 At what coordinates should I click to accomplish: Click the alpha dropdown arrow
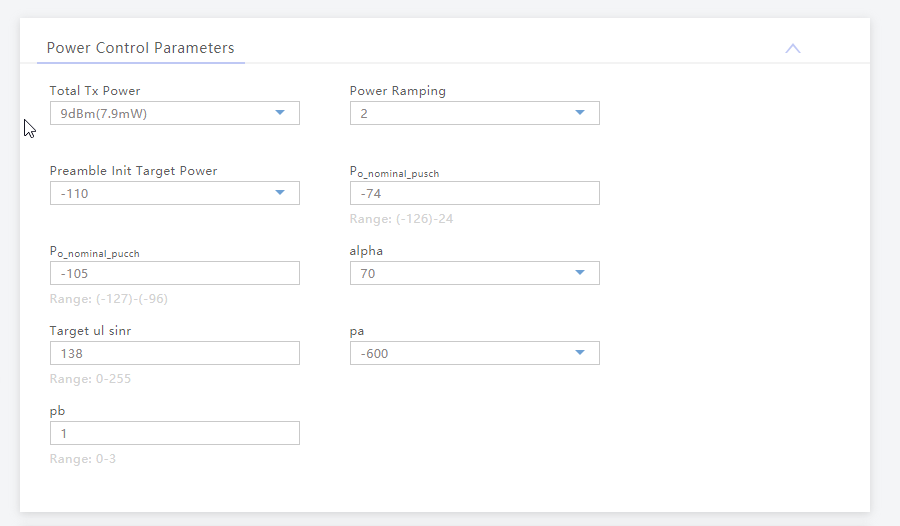580,272
